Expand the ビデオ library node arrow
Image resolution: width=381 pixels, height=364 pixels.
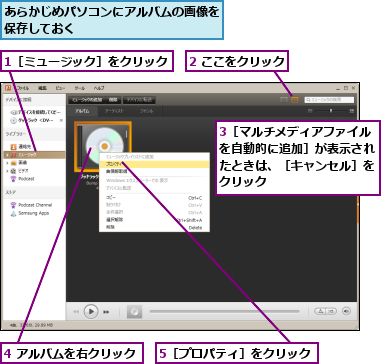7,171
